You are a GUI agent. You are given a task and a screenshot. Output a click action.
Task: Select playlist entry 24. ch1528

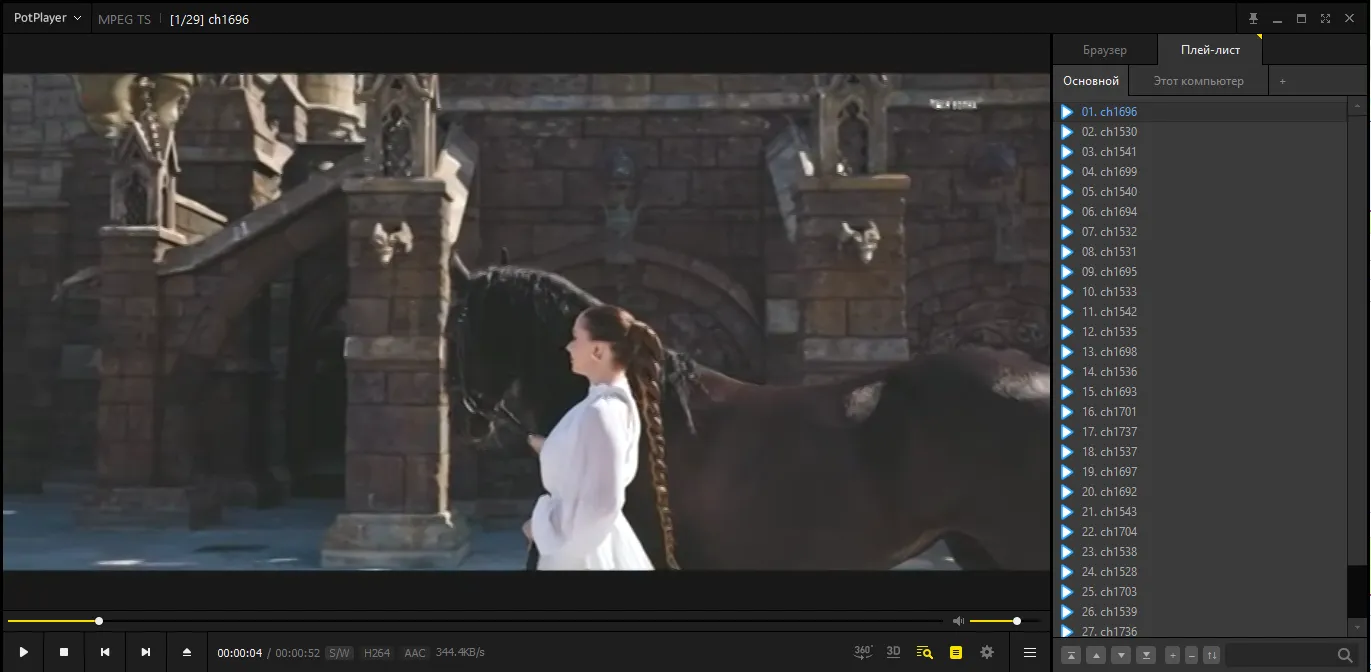[1202, 572]
